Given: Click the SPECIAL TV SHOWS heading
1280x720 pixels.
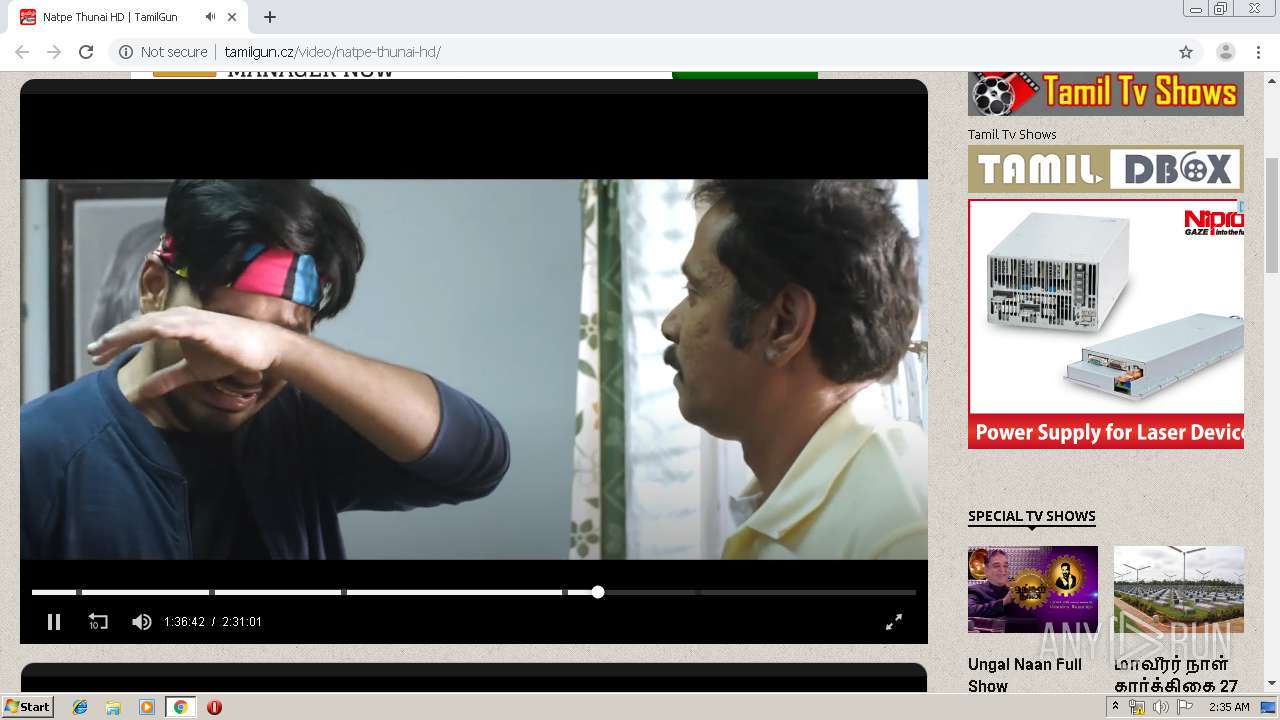Looking at the screenshot, I should pyautogui.click(x=1032, y=516).
